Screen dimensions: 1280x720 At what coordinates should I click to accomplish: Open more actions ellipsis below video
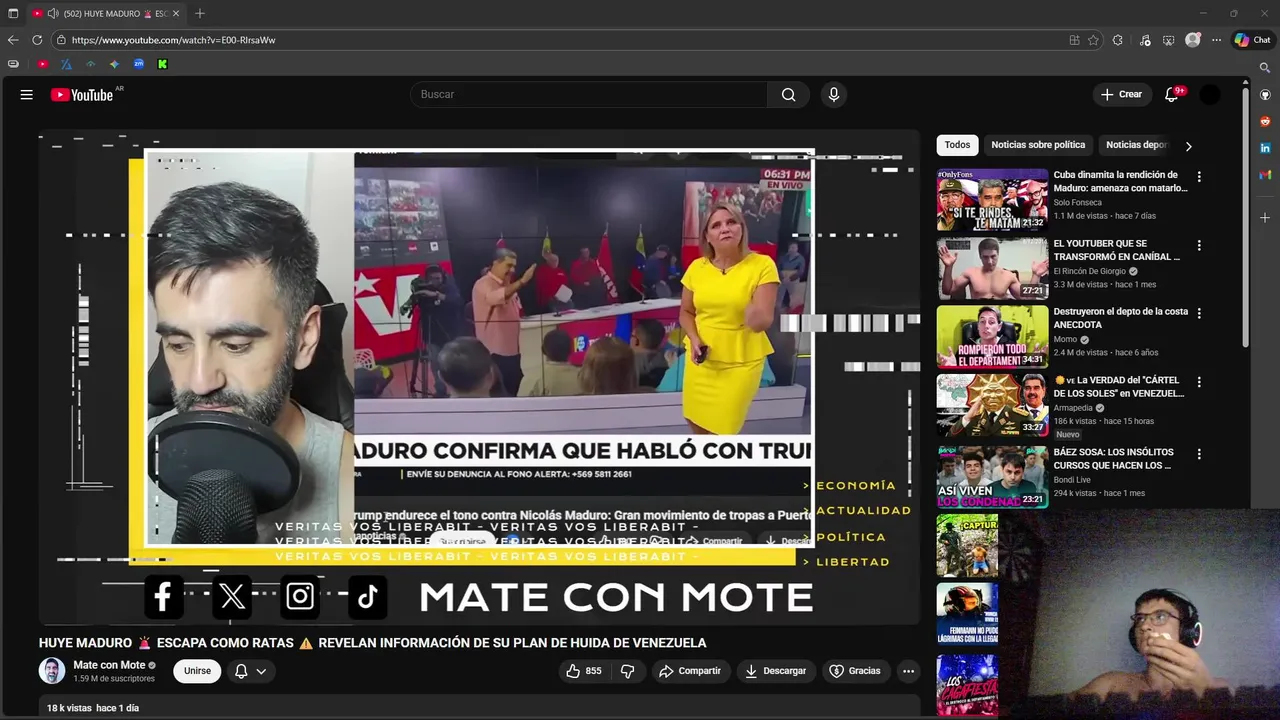pos(908,671)
